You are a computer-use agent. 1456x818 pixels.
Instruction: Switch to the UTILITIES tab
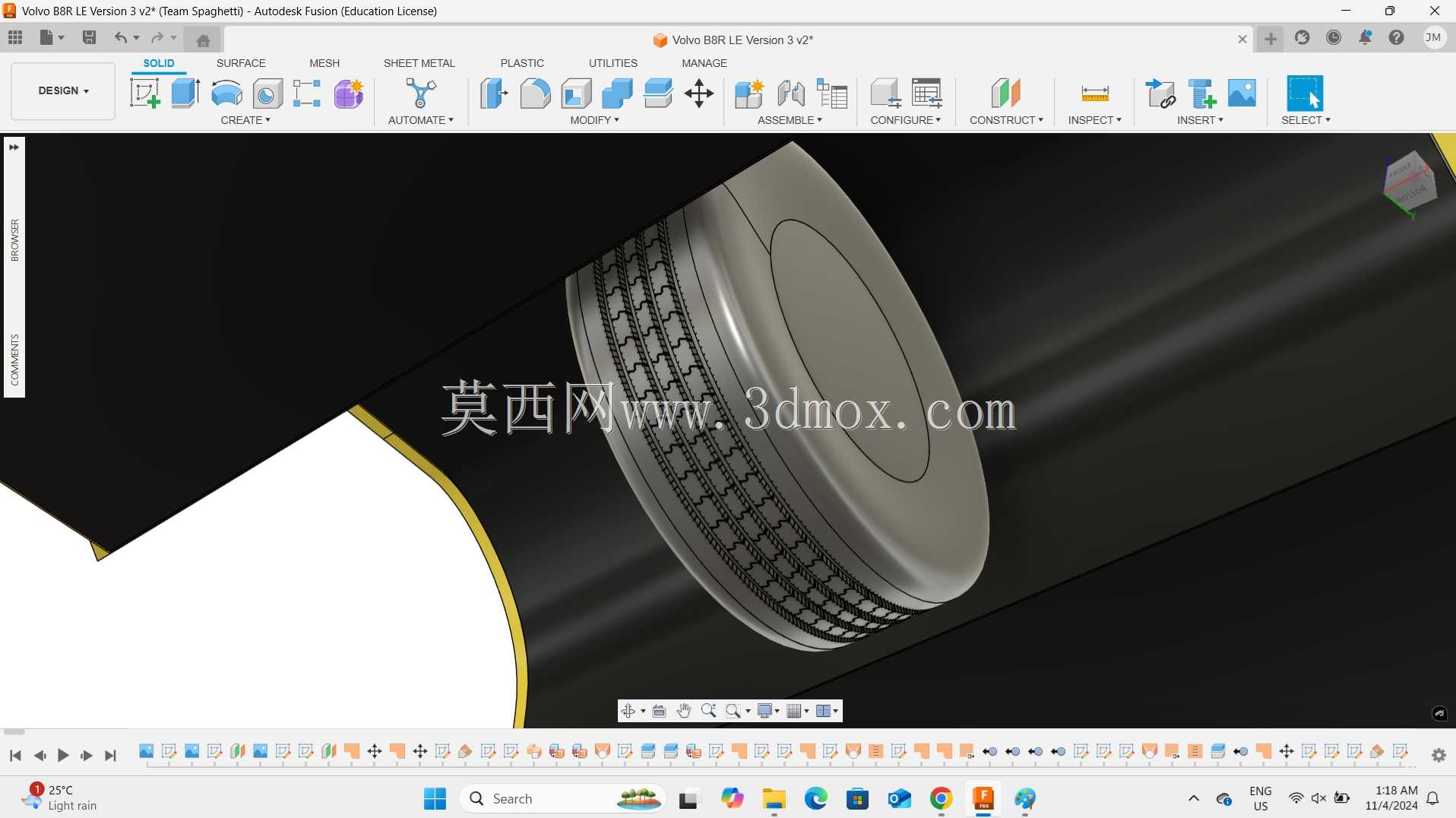[613, 63]
